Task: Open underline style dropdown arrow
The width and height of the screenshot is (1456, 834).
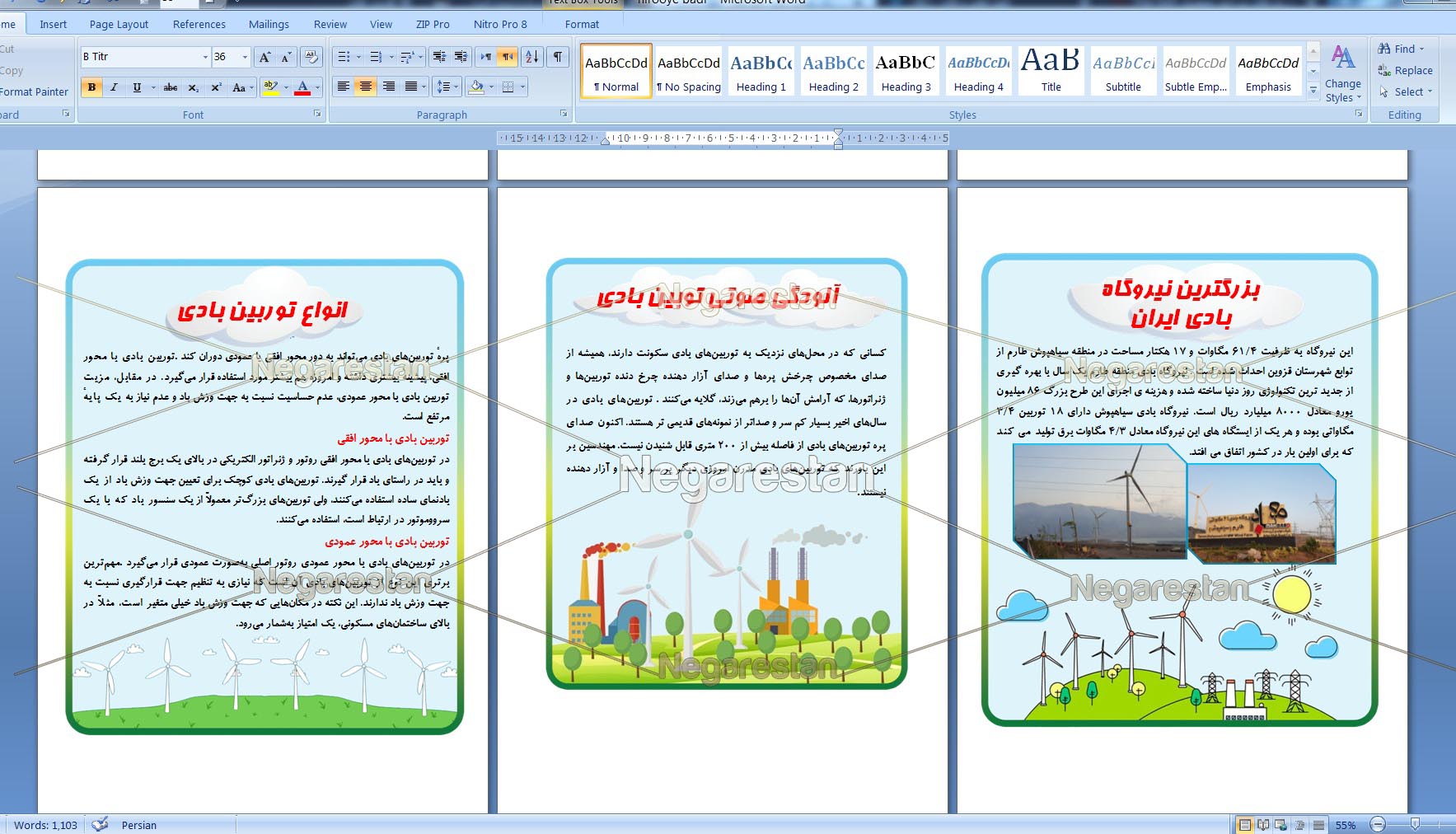Action: click(153, 87)
